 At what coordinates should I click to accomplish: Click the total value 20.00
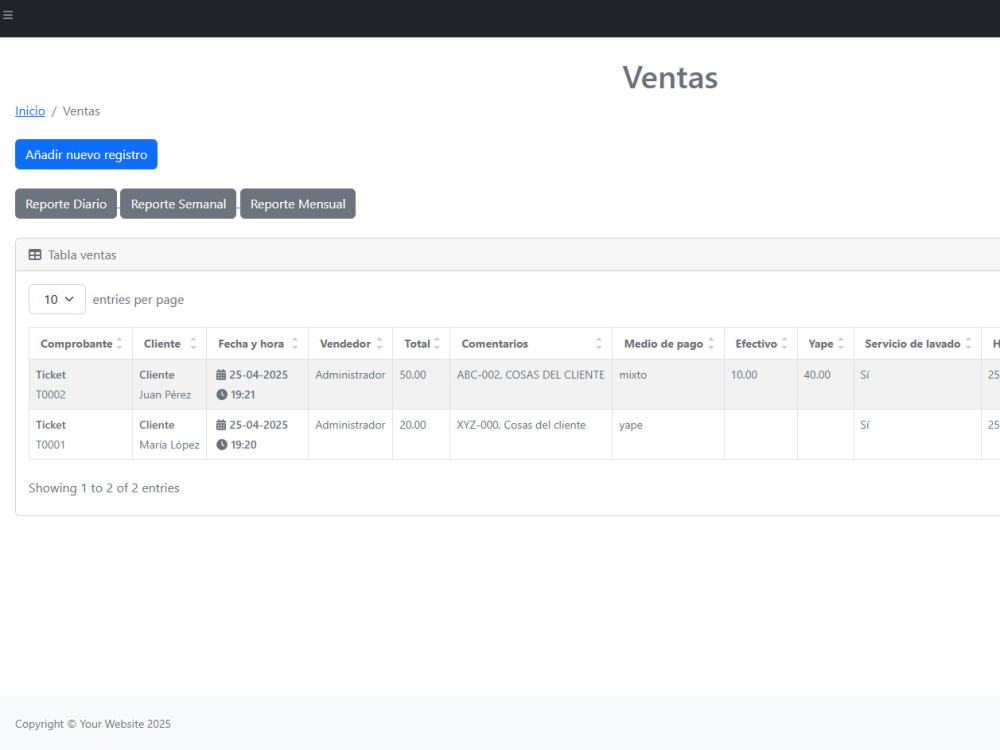click(x=413, y=425)
